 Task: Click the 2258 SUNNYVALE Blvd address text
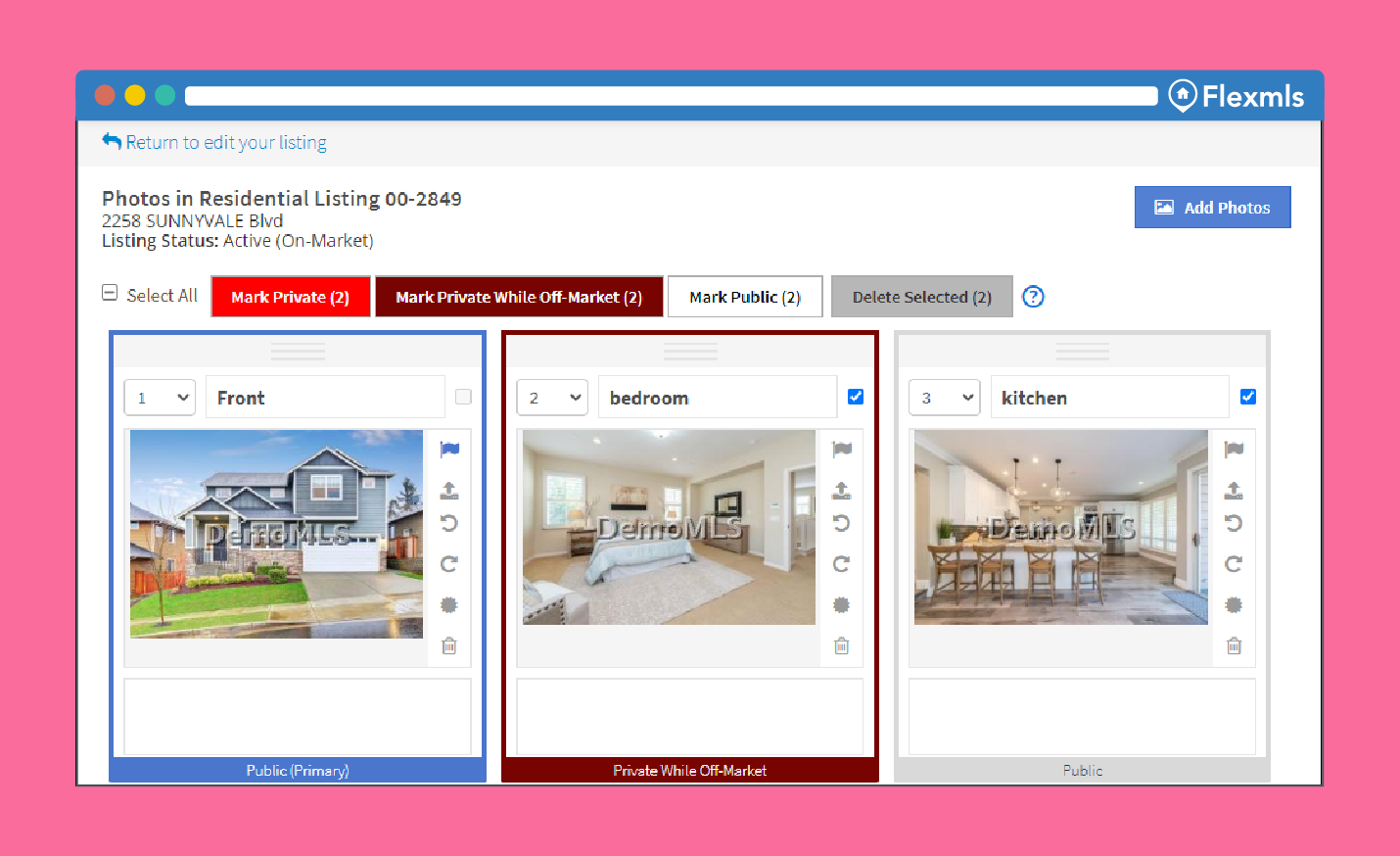tap(193, 220)
